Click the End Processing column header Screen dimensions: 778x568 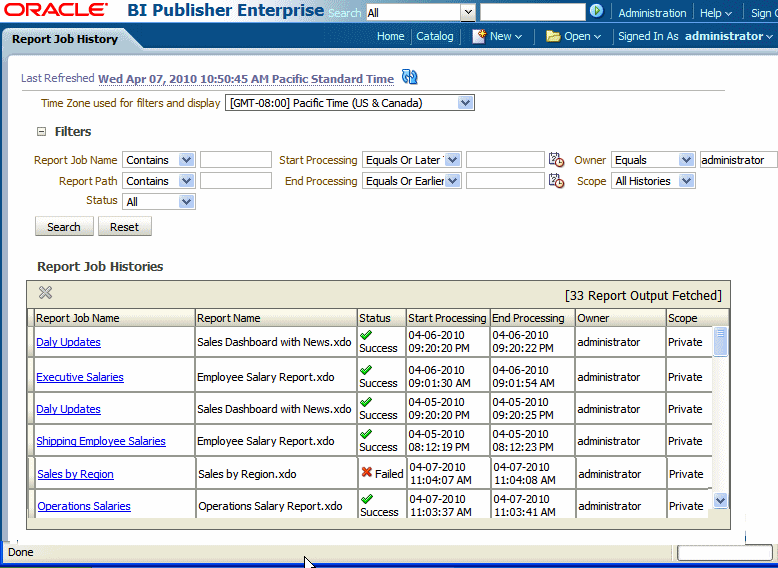coord(532,318)
